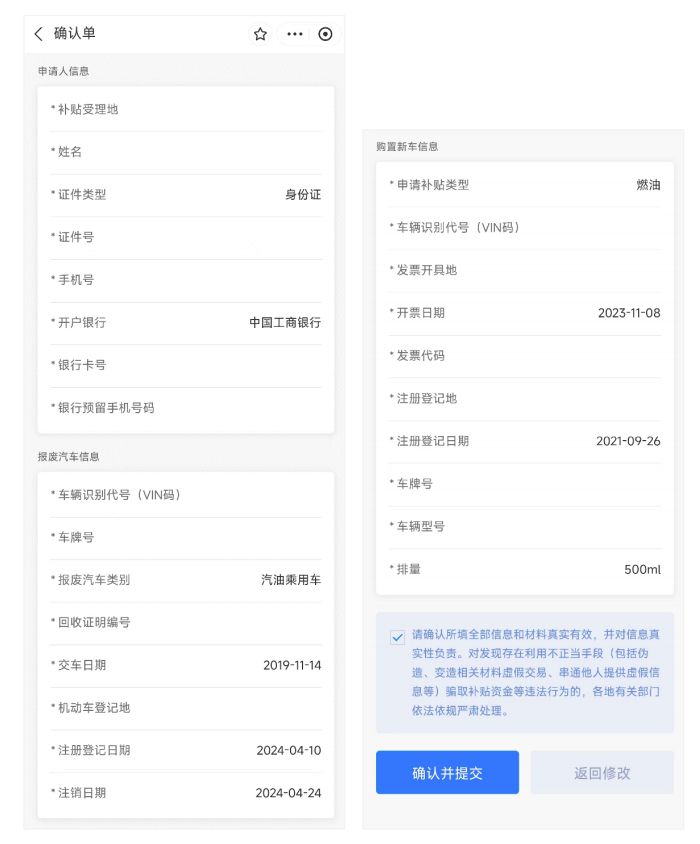
Task: Open the three-dot more menu
Action: tap(294, 34)
